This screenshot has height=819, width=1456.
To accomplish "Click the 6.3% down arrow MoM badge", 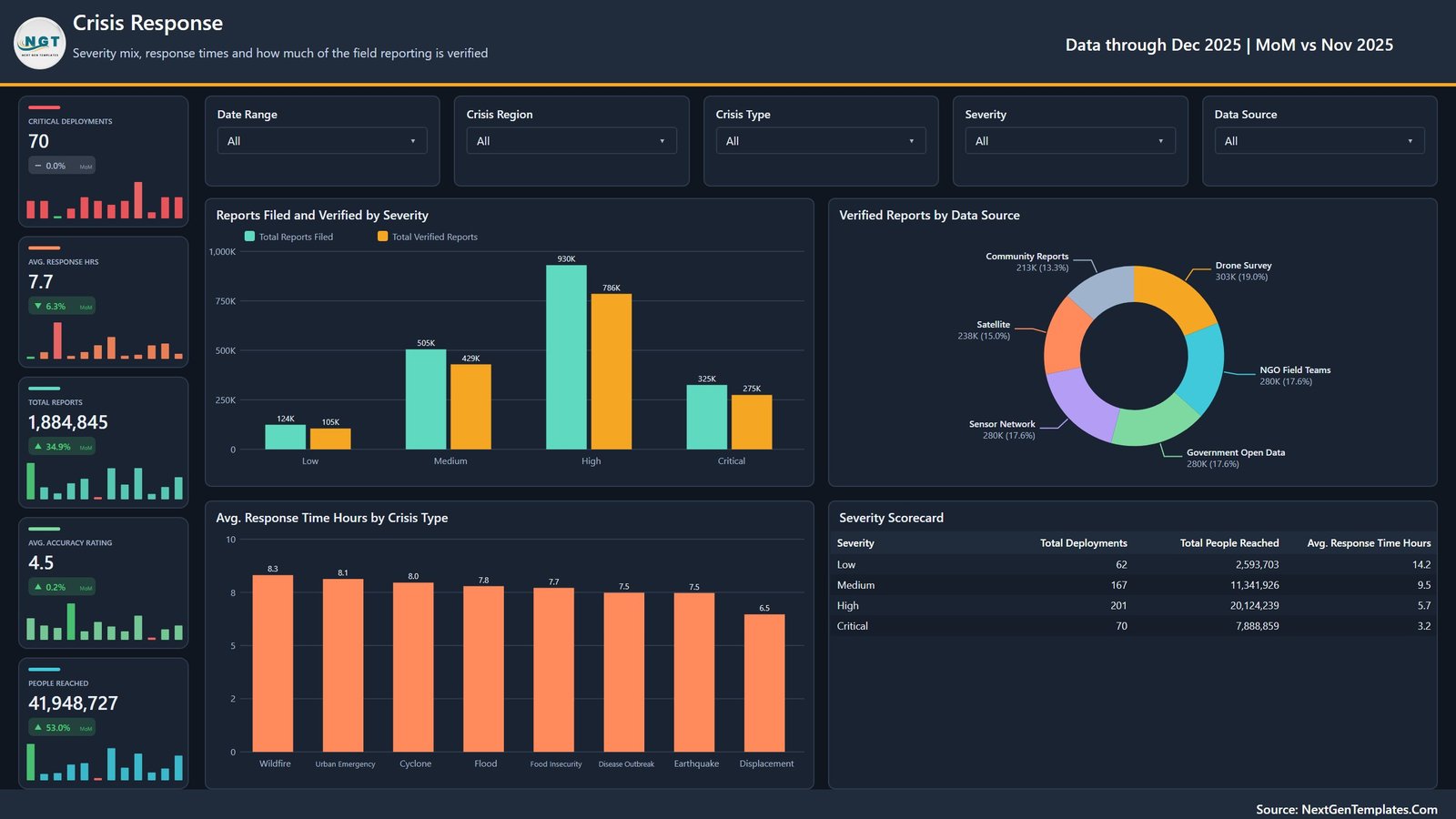I will tap(62, 307).
